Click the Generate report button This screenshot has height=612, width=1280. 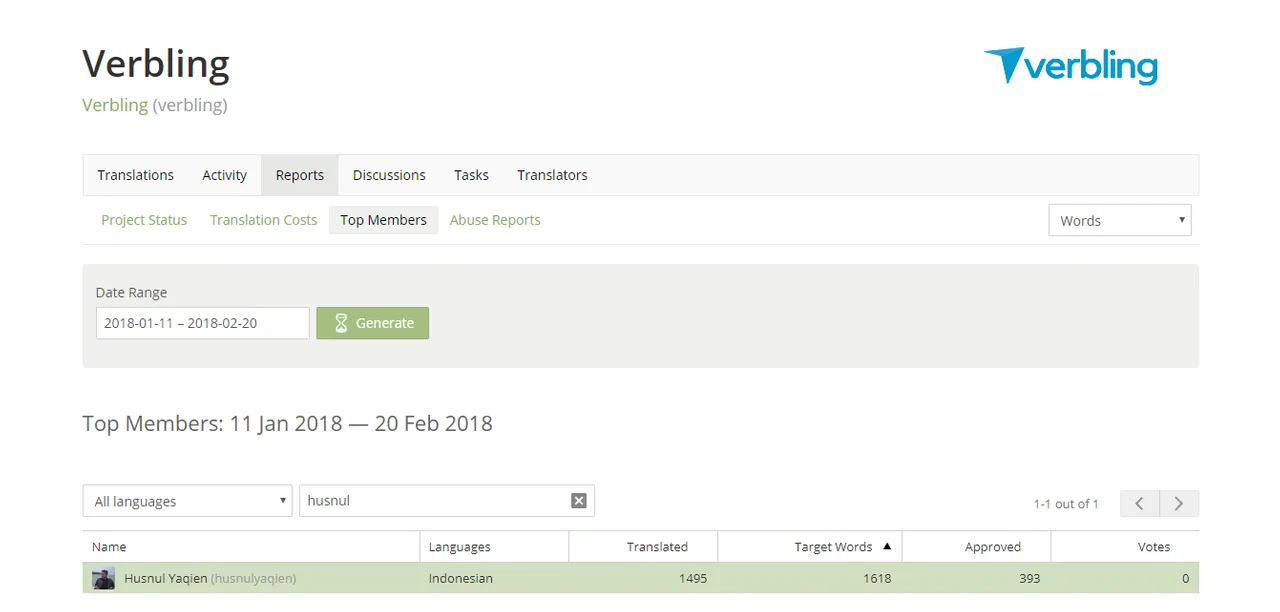coord(373,323)
